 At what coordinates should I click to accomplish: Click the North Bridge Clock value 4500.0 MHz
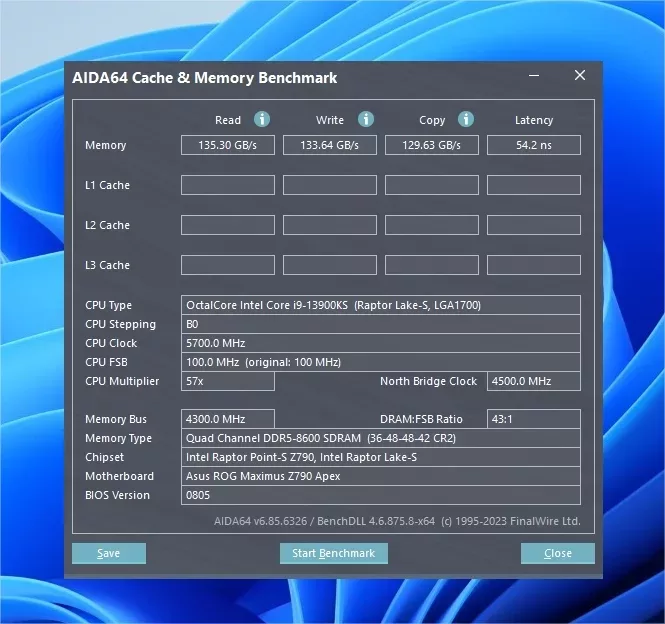[534, 381]
